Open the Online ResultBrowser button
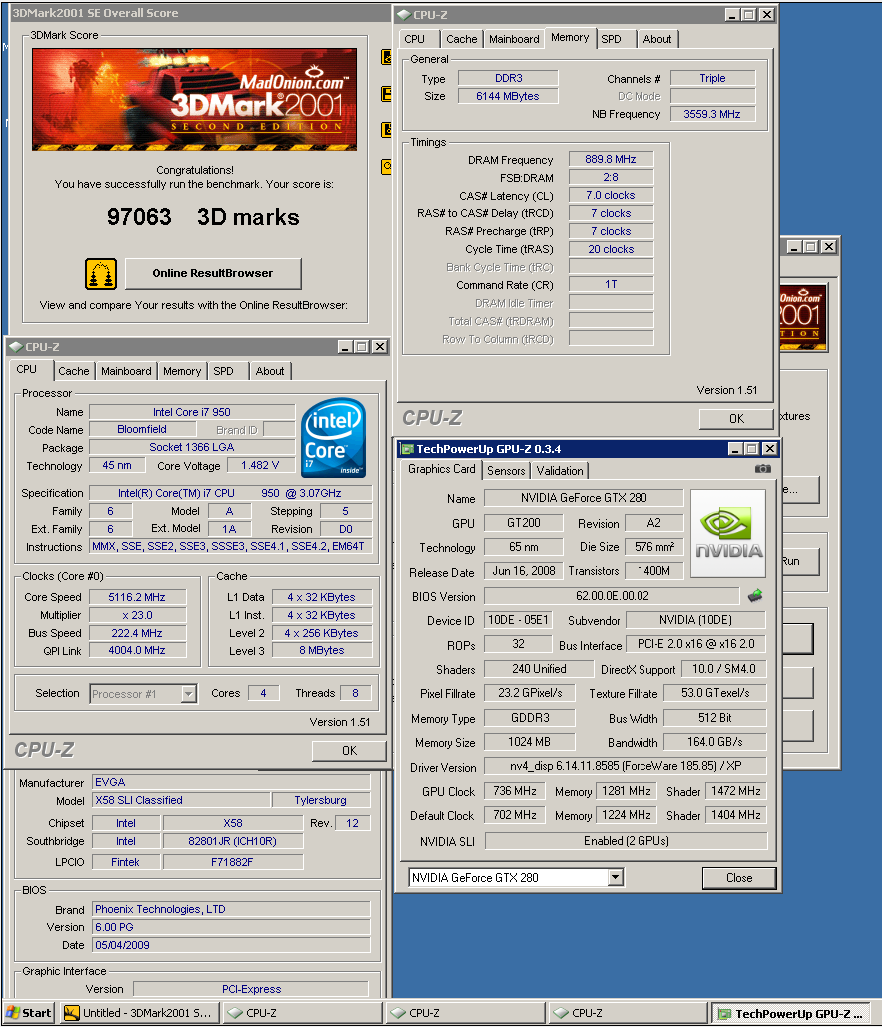 click(213, 273)
